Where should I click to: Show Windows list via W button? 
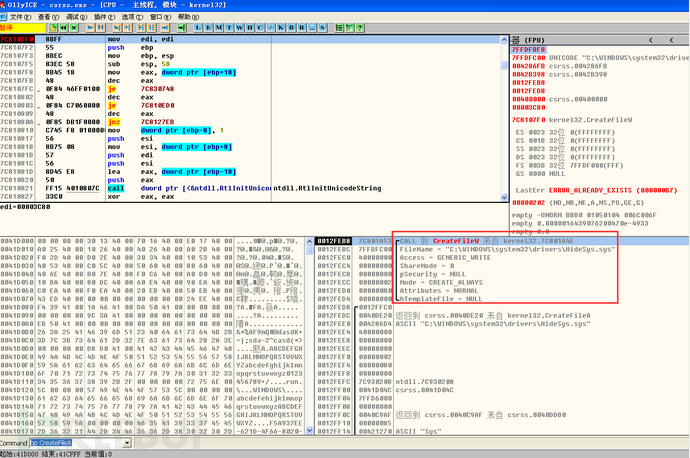pos(240,28)
